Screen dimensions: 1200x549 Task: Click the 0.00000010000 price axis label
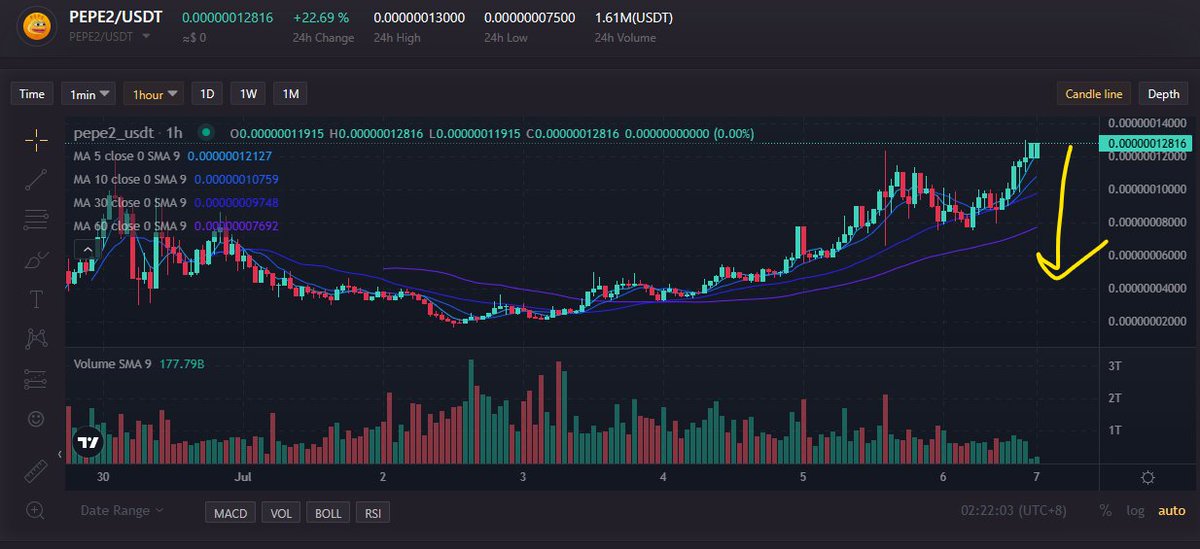tap(1147, 188)
